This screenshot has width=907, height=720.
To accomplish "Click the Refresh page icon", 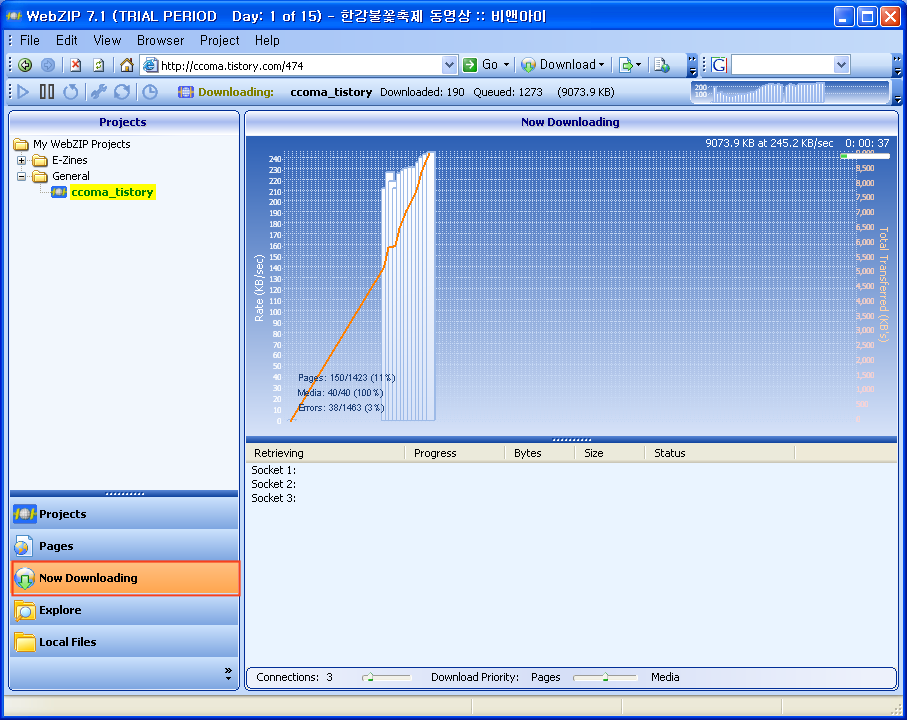I will [x=99, y=65].
